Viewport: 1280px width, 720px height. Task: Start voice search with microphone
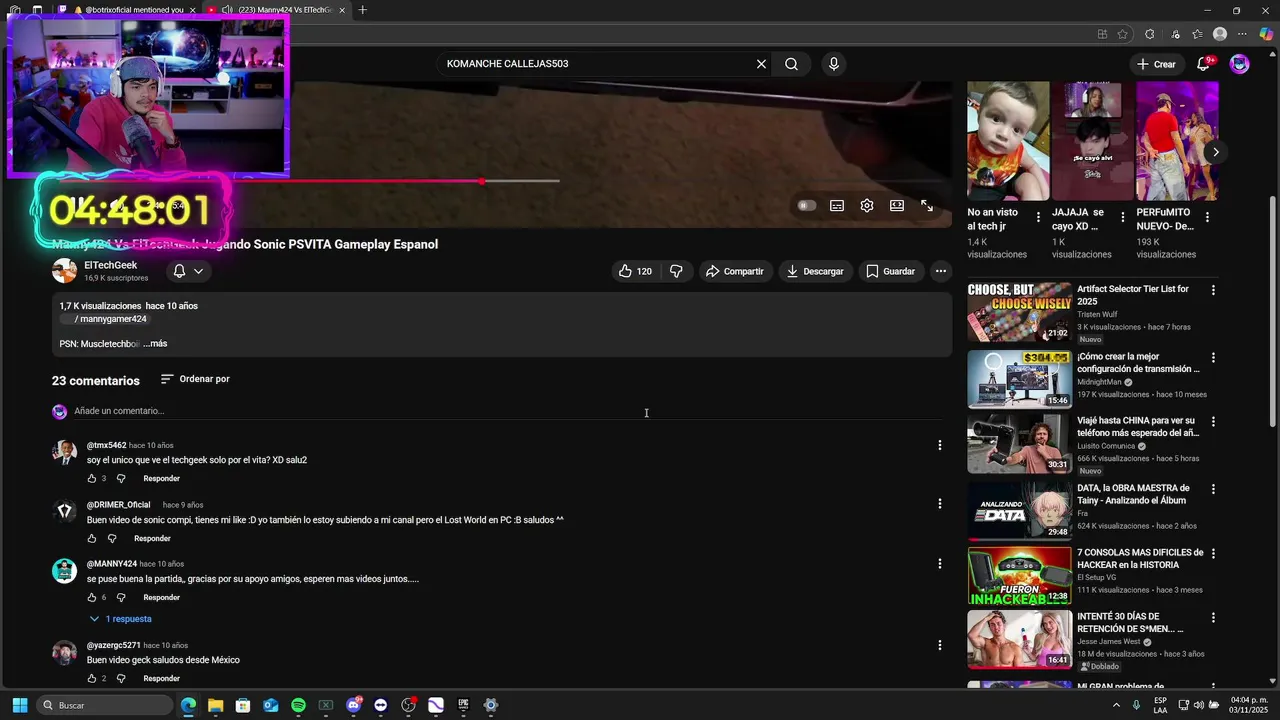(834, 64)
